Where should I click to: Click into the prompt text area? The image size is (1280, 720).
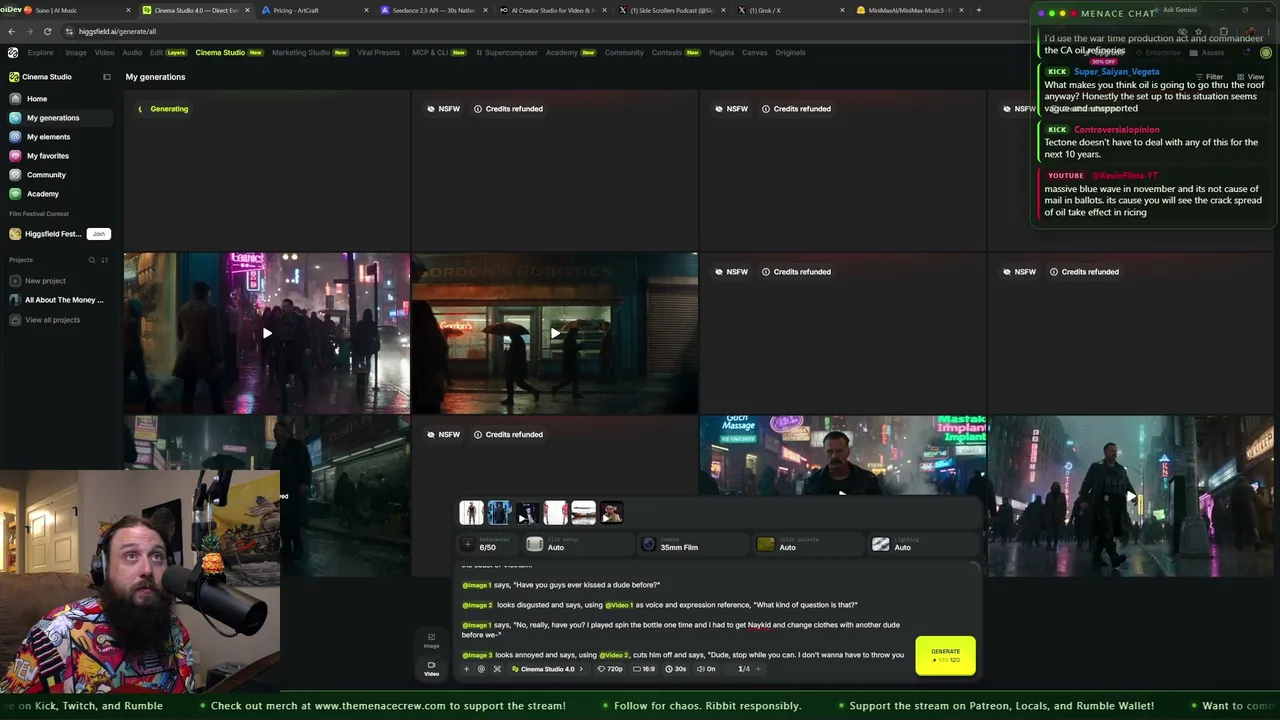click(x=683, y=610)
